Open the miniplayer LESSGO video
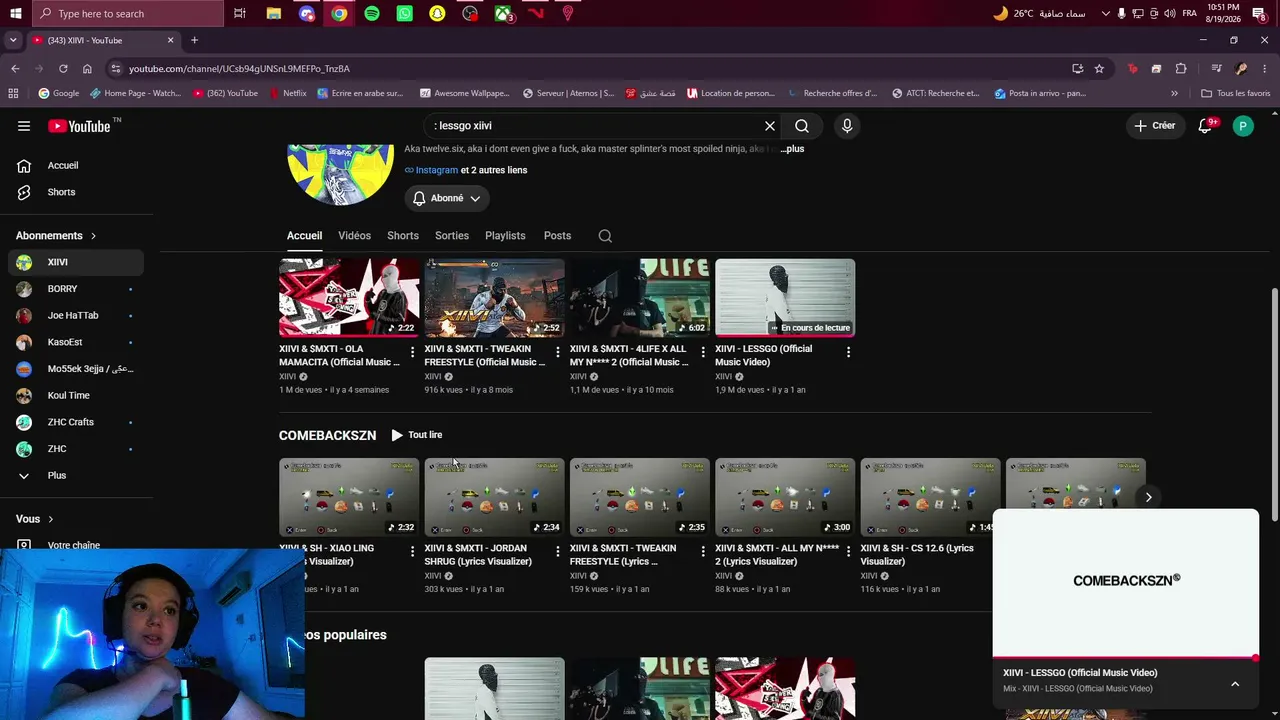 [1126, 582]
